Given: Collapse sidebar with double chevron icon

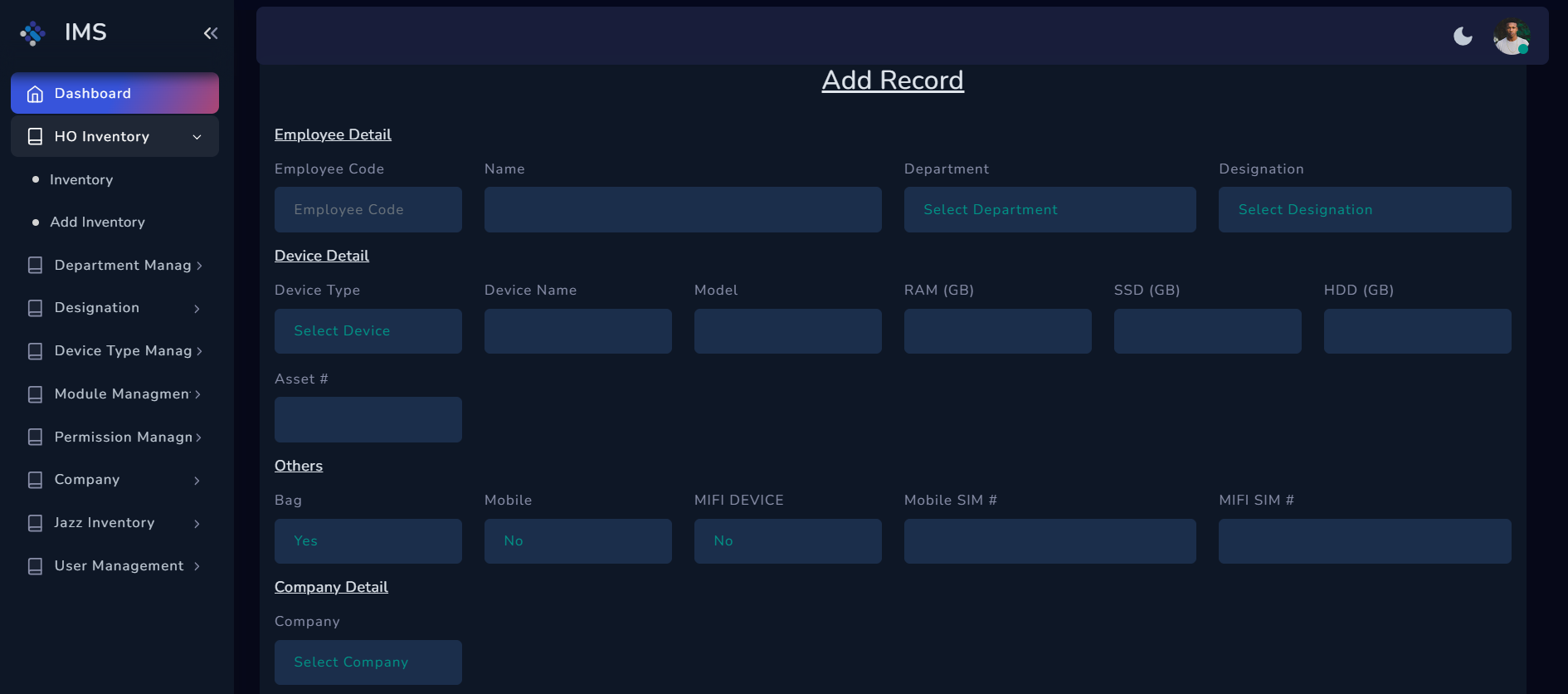Looking at the screenshot, I should point(211,33).
